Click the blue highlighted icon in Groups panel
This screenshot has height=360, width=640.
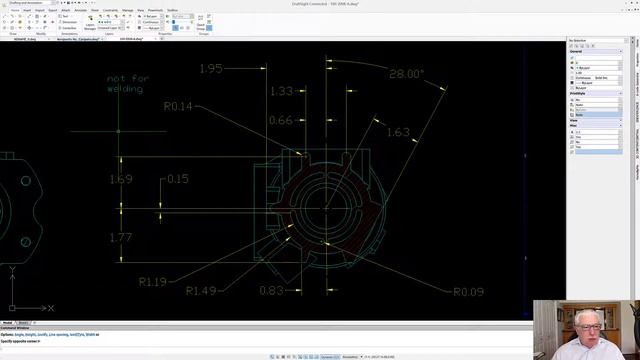tap(209, 28)
